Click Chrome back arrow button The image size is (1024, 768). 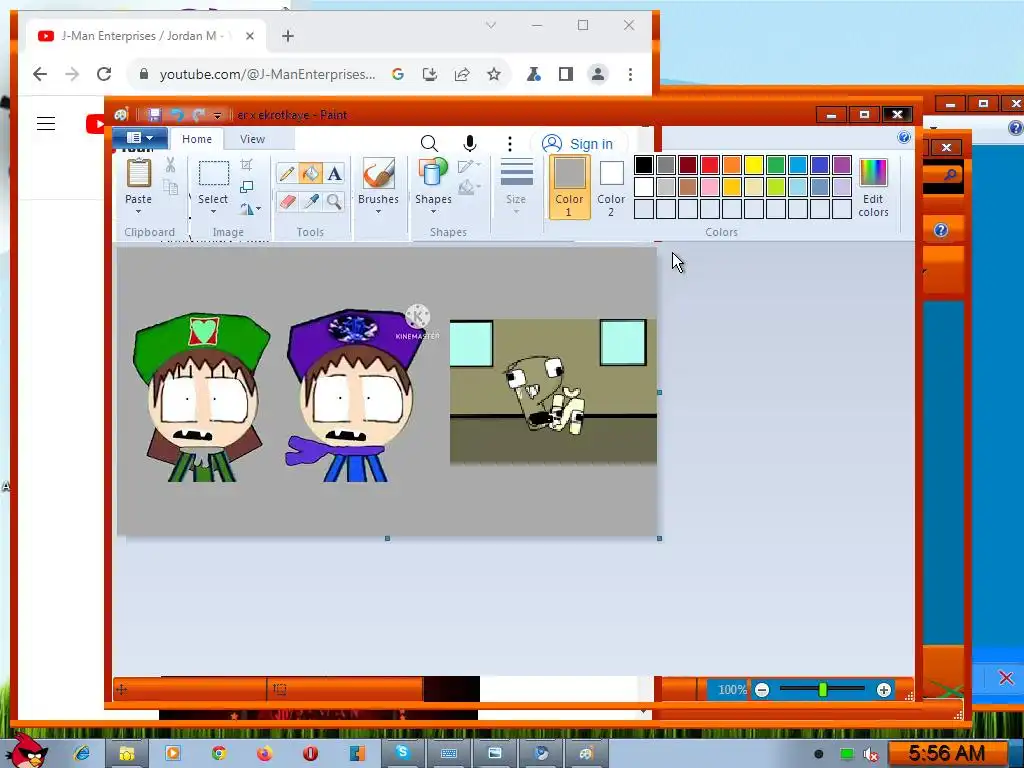[x=40, y=74]
